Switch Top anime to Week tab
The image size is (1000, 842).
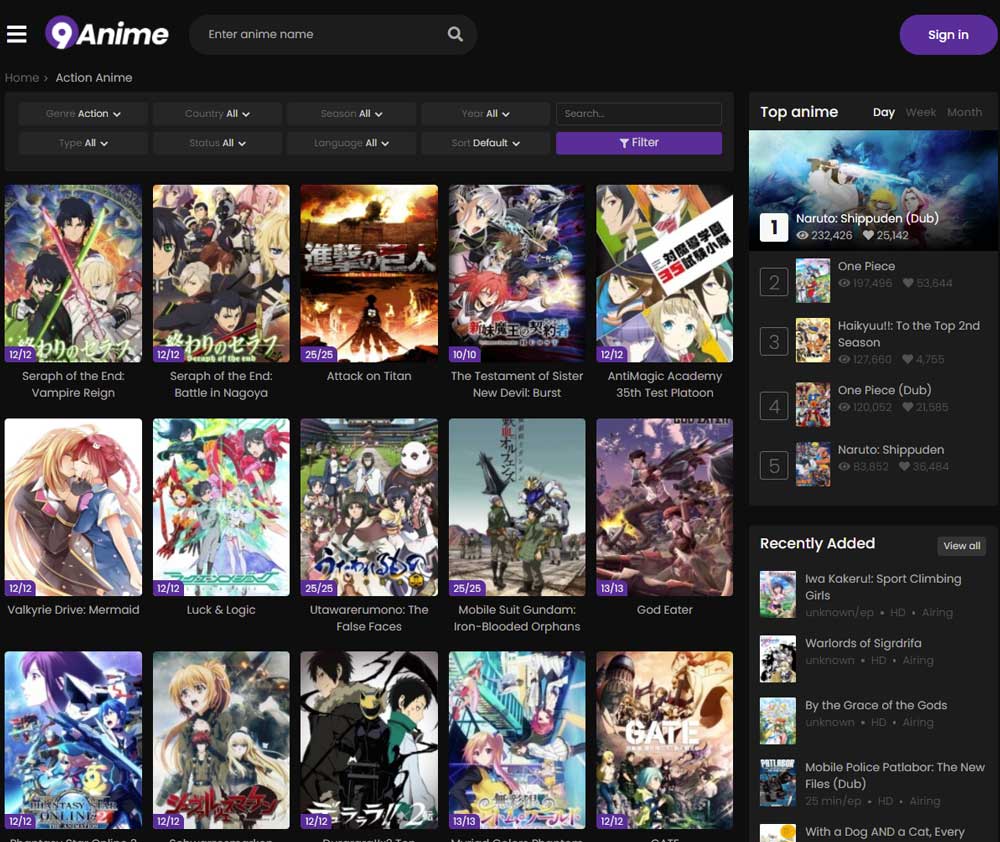pyautogui.click(x=920, y=112)
